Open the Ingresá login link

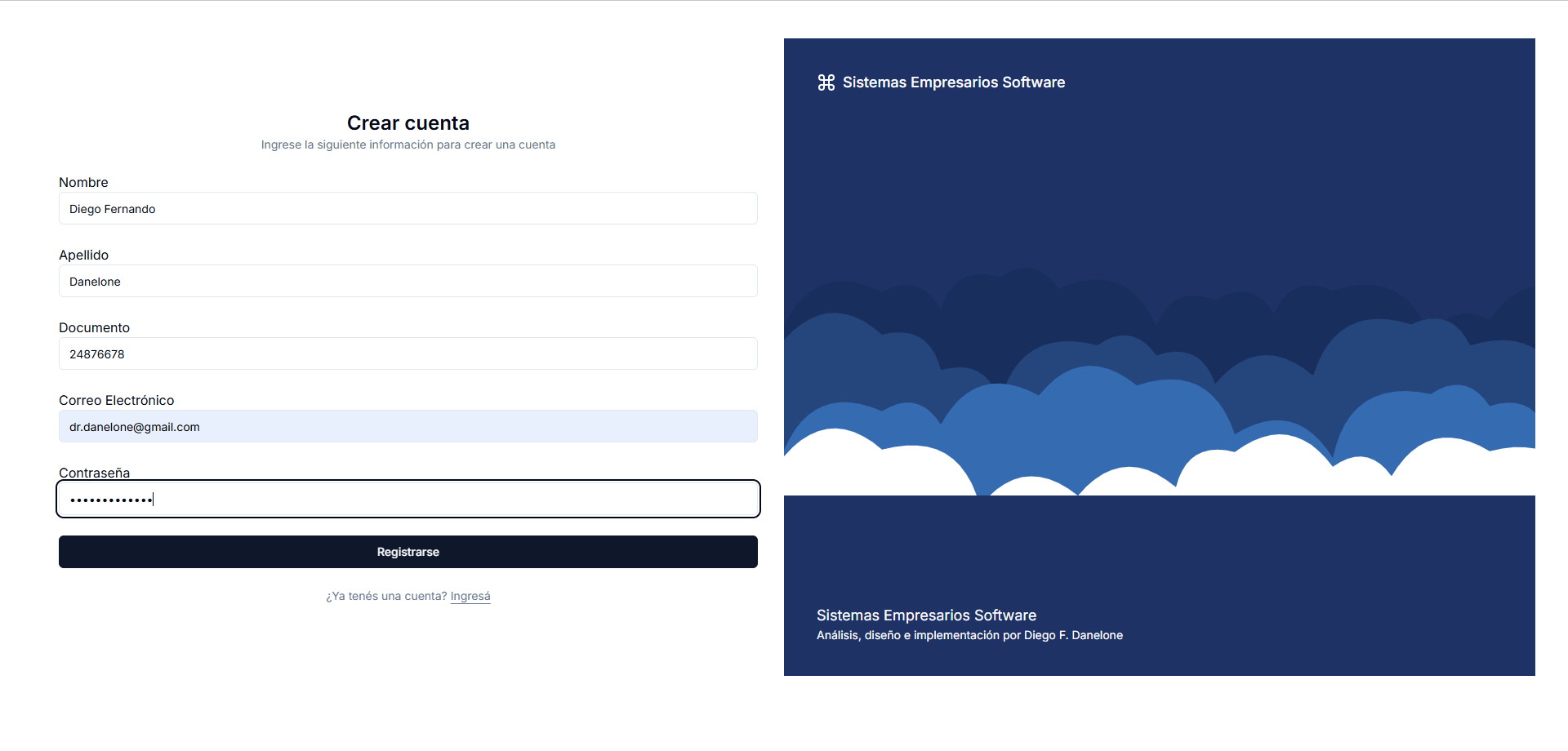(x=470, y=597)
